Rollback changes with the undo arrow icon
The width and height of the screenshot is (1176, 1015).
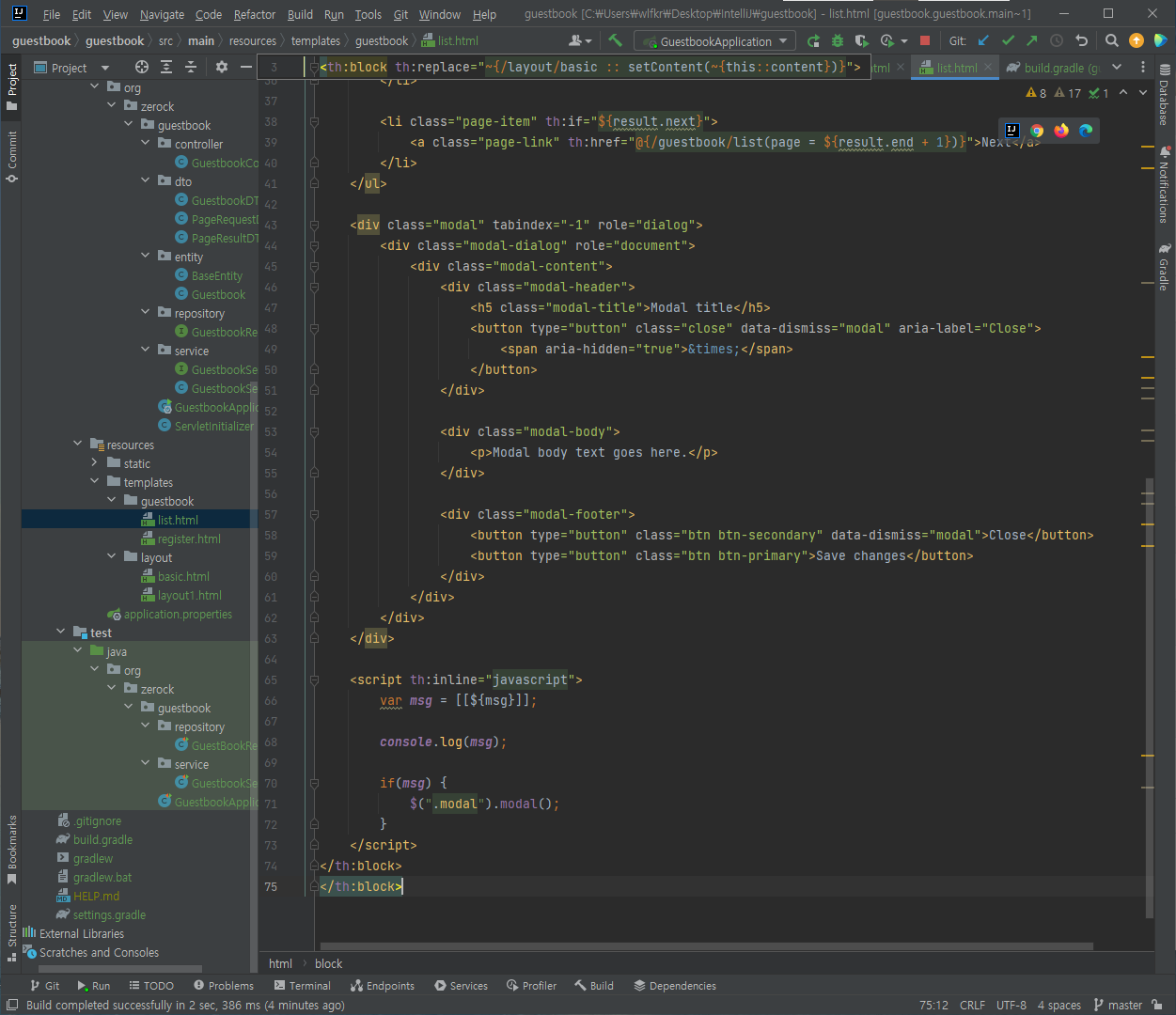click(x=1081, y=40)
